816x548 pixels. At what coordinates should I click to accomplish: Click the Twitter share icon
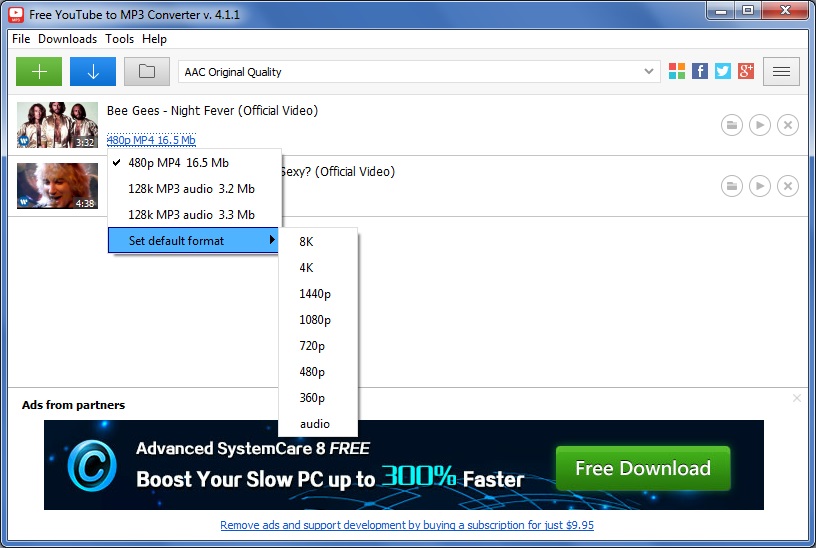722,71
